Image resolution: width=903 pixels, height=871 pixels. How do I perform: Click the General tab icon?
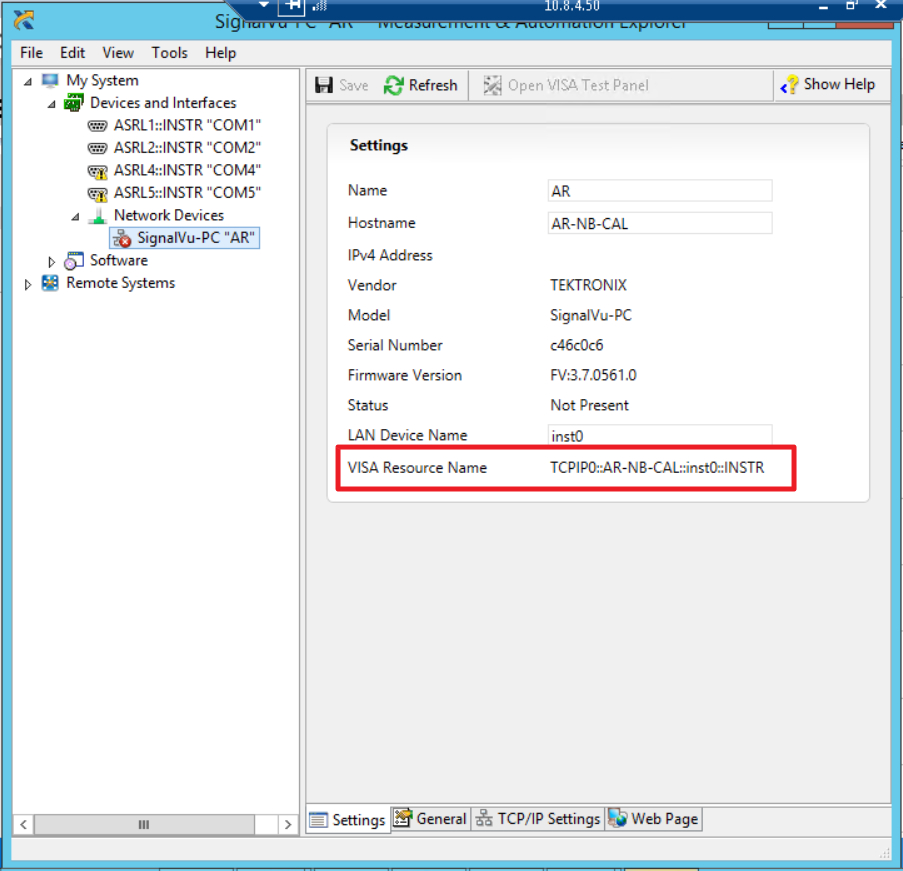[403, 818]
